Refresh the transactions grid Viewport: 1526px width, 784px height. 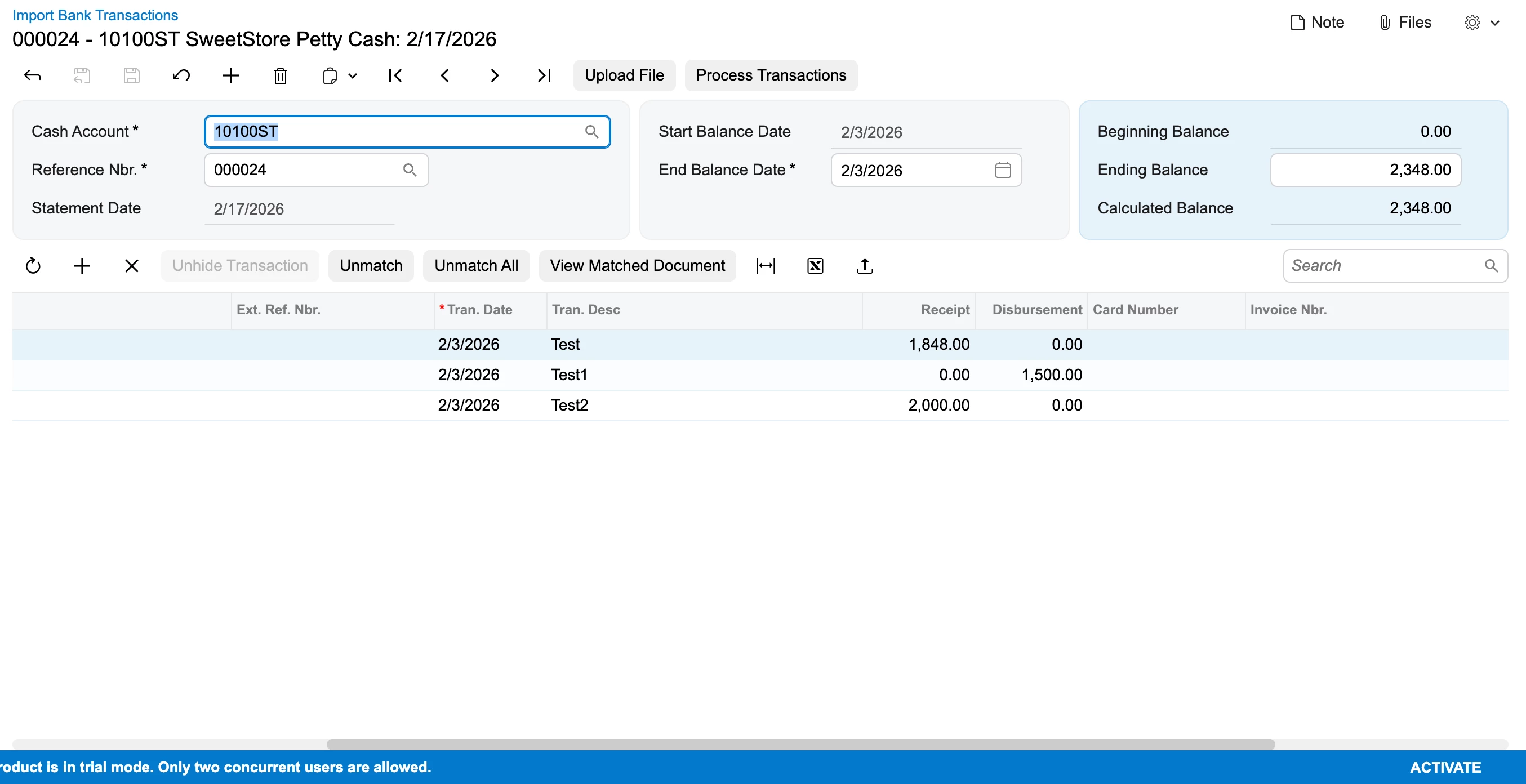click(x=33, y=266)
